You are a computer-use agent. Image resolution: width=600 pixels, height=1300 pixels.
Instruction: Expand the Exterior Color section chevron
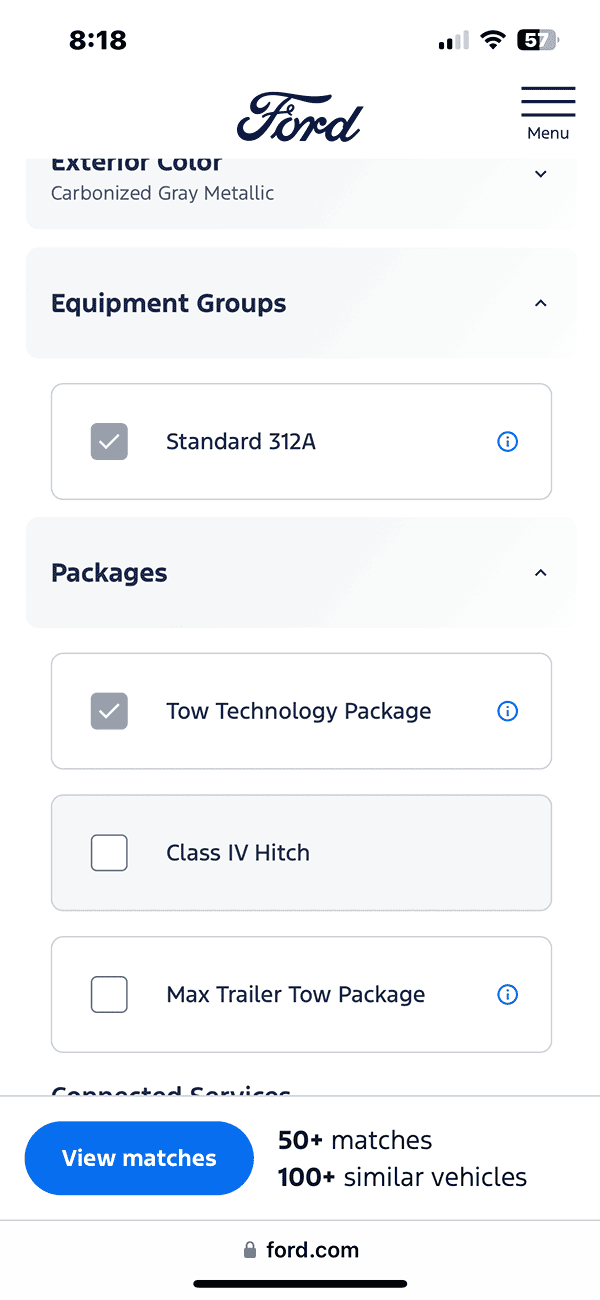tap(541, 174)
